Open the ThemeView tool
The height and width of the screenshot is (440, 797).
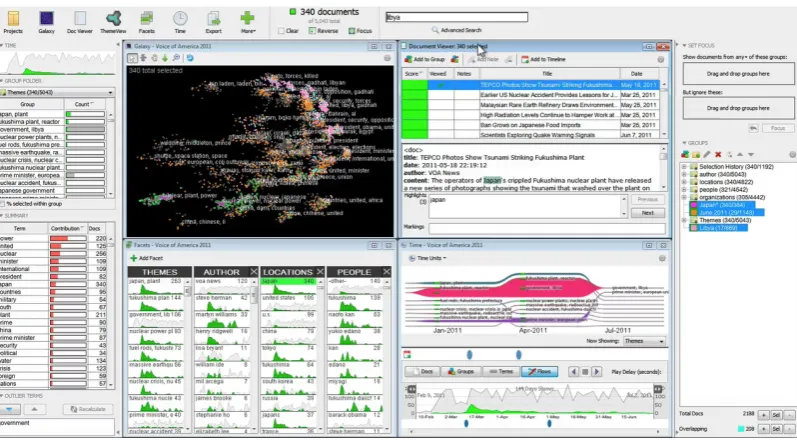pos(113,22)
